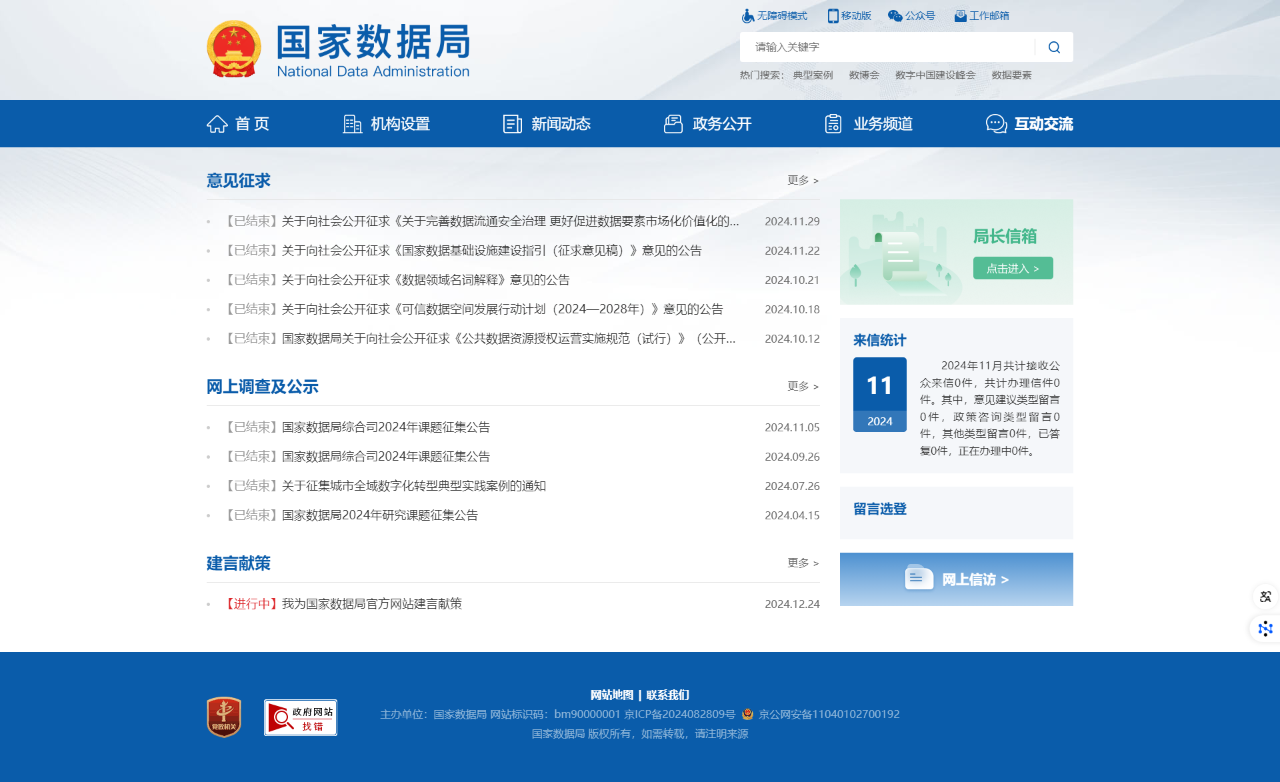This screenshot has width=1280, height=782.
Task: Click the police badge icon beside 京公网安备
Action: coord(748,714)
